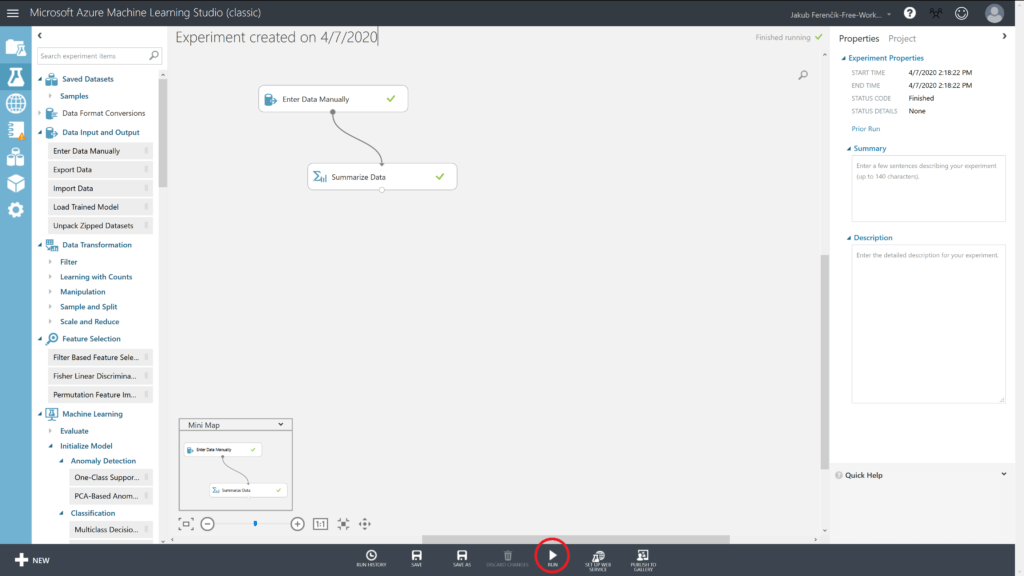1024x576 pixels.
Task: Open Trained Models cube icon
Action: 16,184
